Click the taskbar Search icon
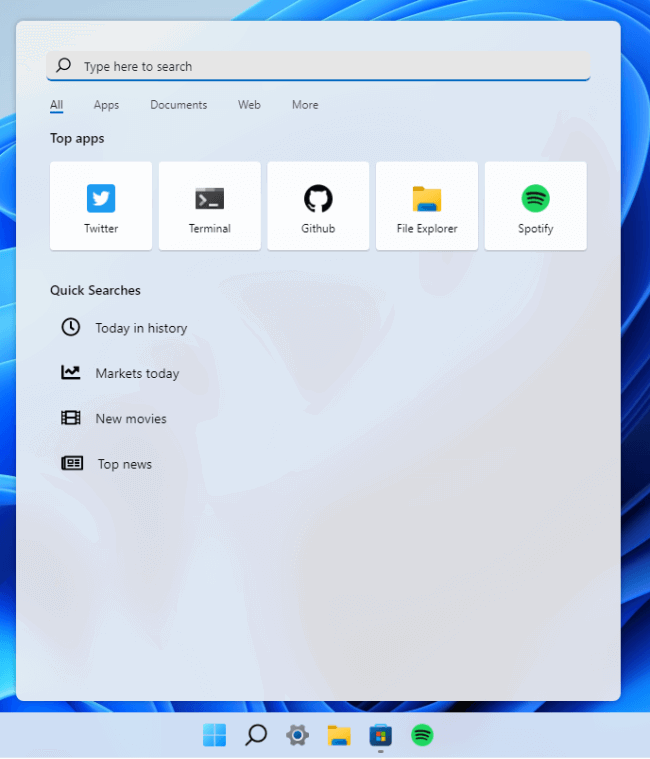The image size is (650, 759). pyautogui.click(x=256, y=735)
